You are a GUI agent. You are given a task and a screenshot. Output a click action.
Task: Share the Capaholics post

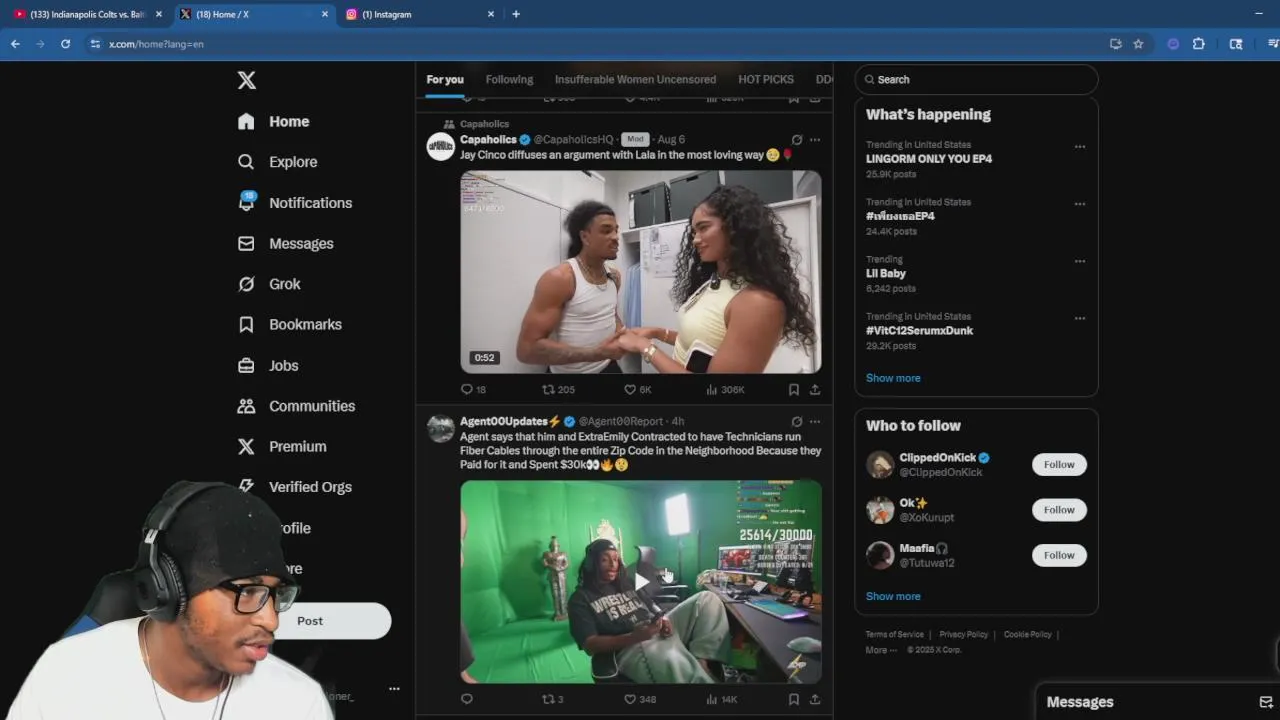815,389
